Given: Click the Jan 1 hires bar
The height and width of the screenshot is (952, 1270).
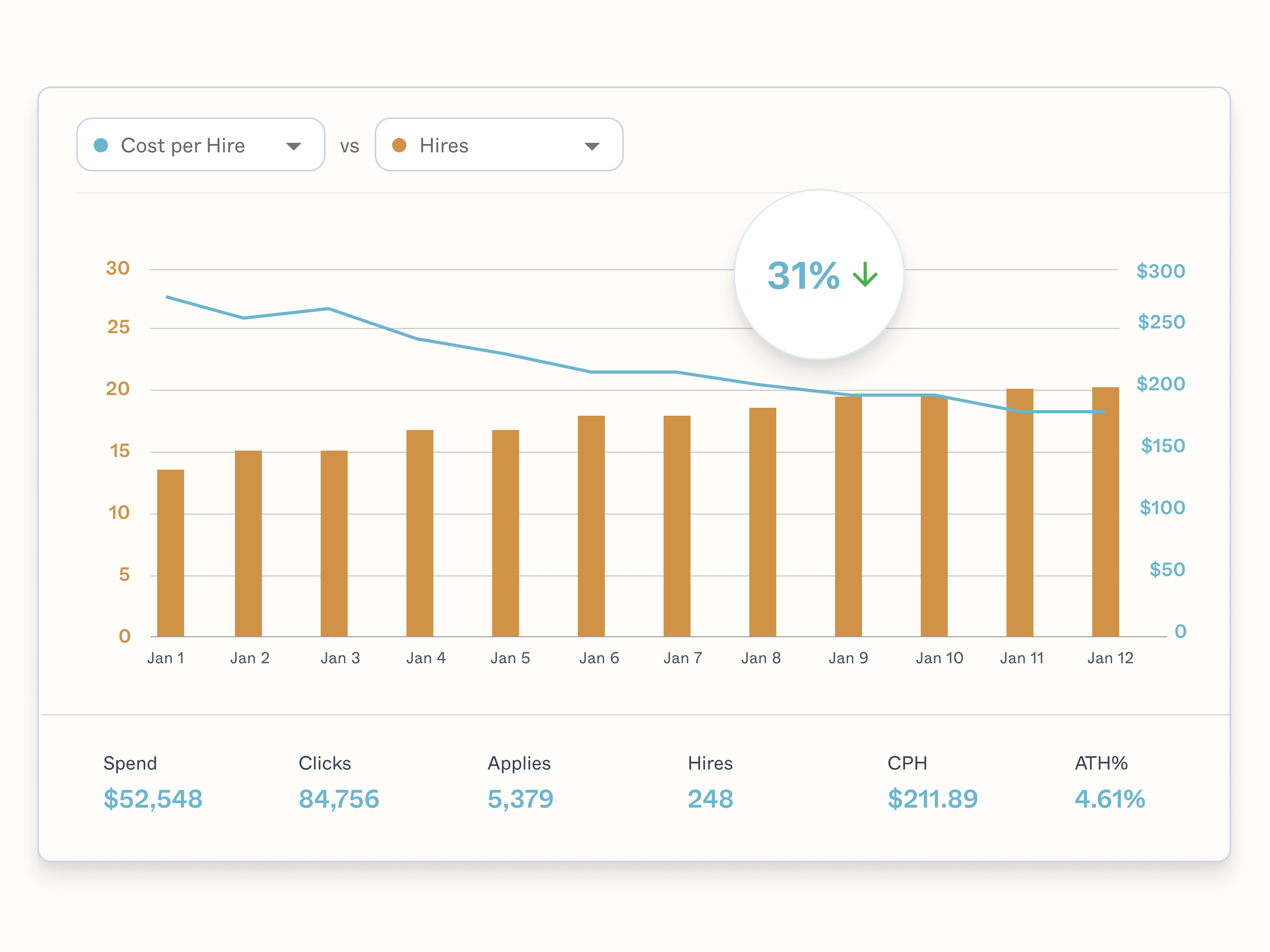Looking at the screenshot, I should tap(171, 553).
